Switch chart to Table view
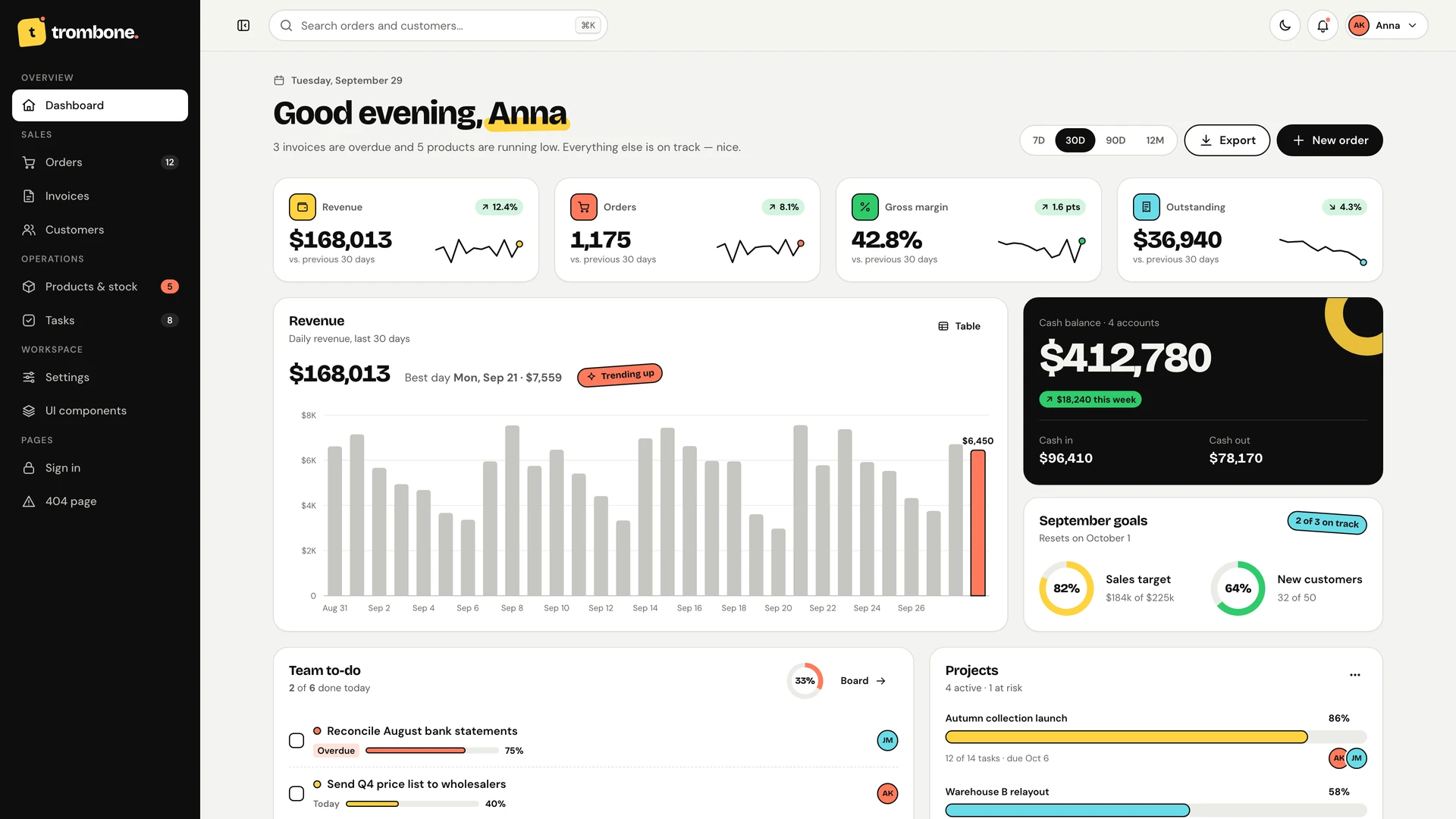The image size is (1456, 819). pyautogui.click(x=959, y=326)
